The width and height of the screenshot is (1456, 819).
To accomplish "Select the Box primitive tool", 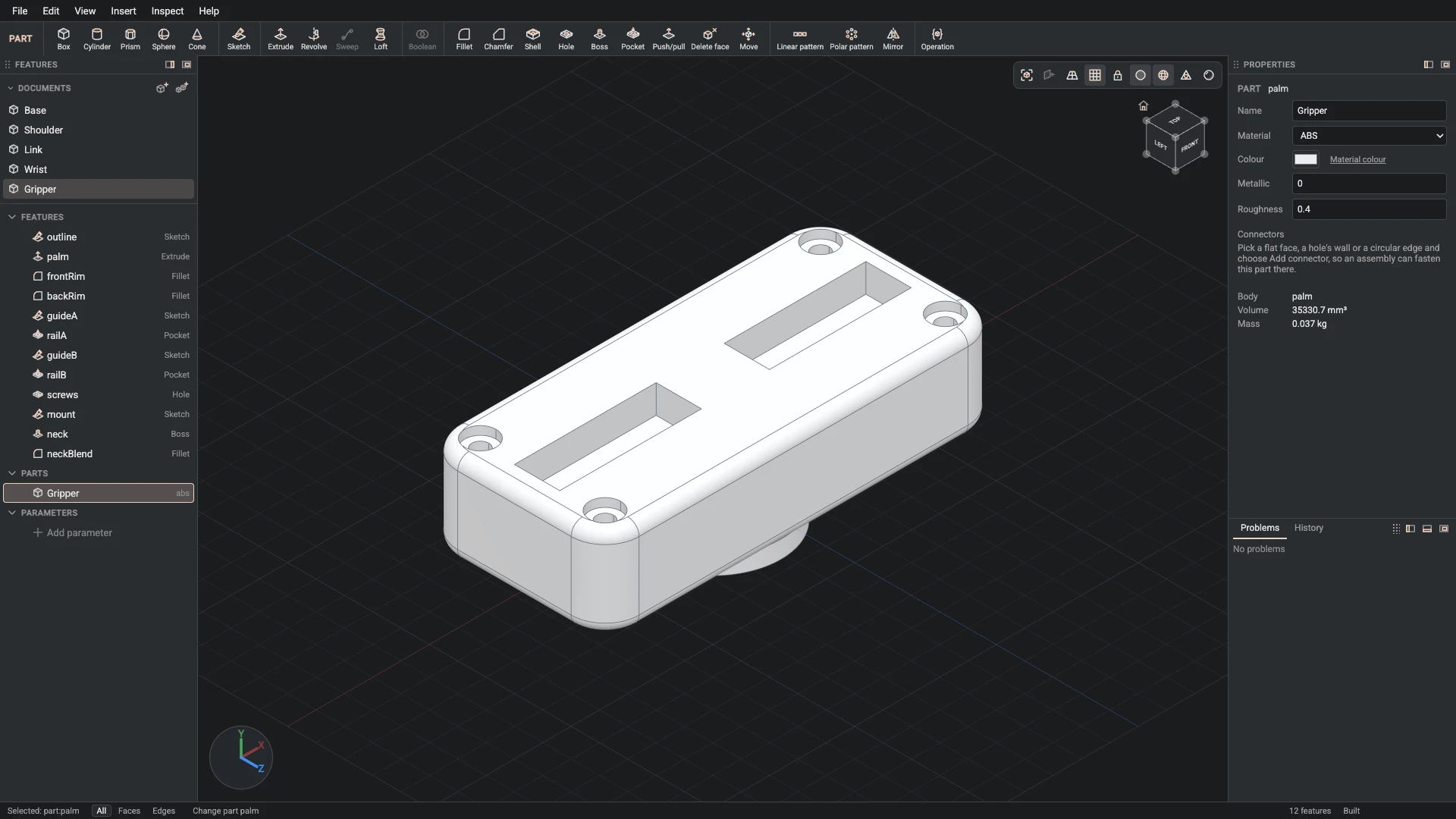I will point(64,39).
